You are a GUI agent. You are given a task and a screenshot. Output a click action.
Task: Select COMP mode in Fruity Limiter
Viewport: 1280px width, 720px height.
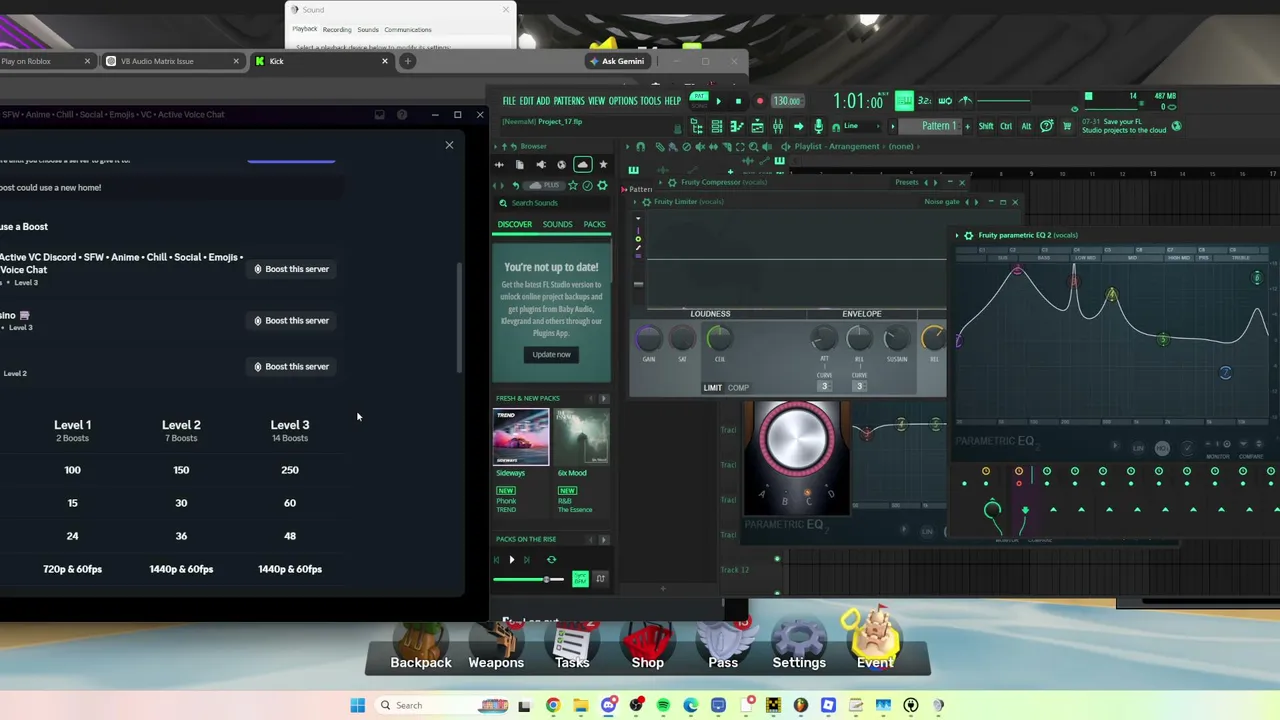(x=738, y=388)
